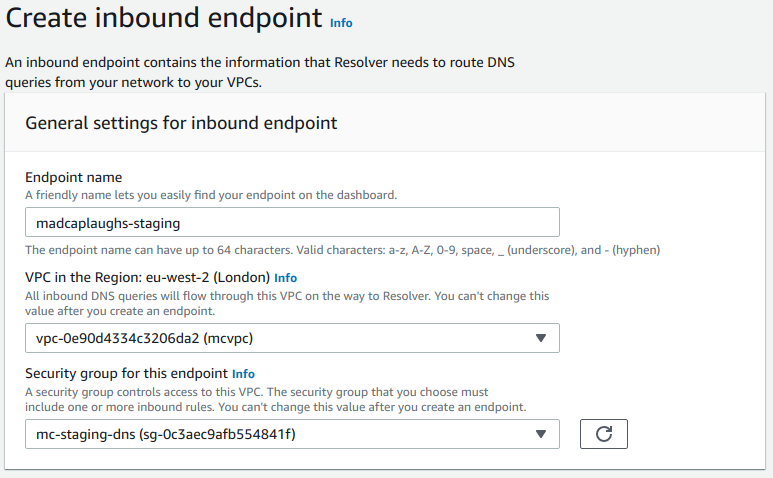773x478 pixels.
Task: Click the Endpoint name text field
Action: tap(292, 222)
